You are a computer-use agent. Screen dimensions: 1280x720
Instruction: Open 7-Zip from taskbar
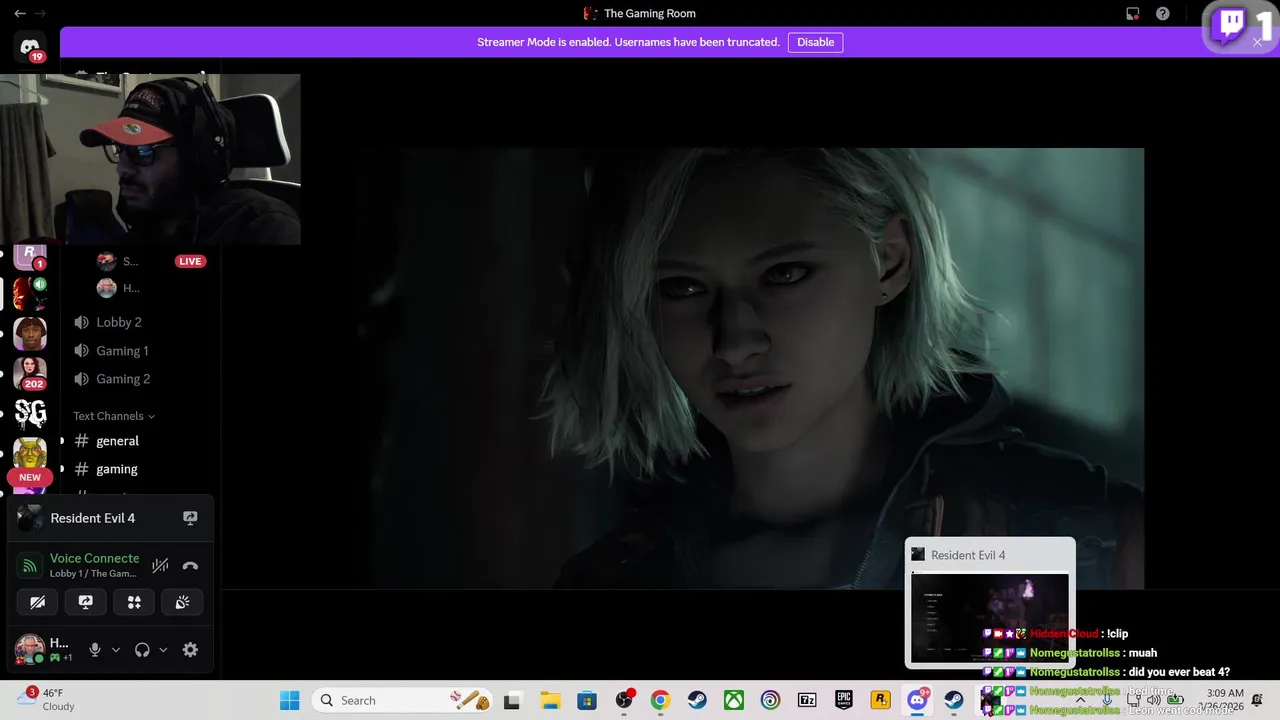tap(807, 700)
